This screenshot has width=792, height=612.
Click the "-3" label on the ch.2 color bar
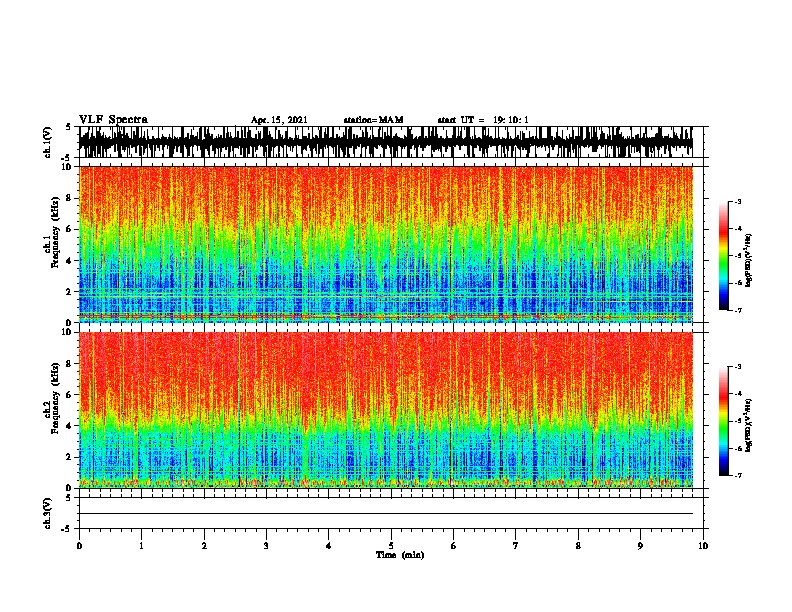click(x=737, y=367)
